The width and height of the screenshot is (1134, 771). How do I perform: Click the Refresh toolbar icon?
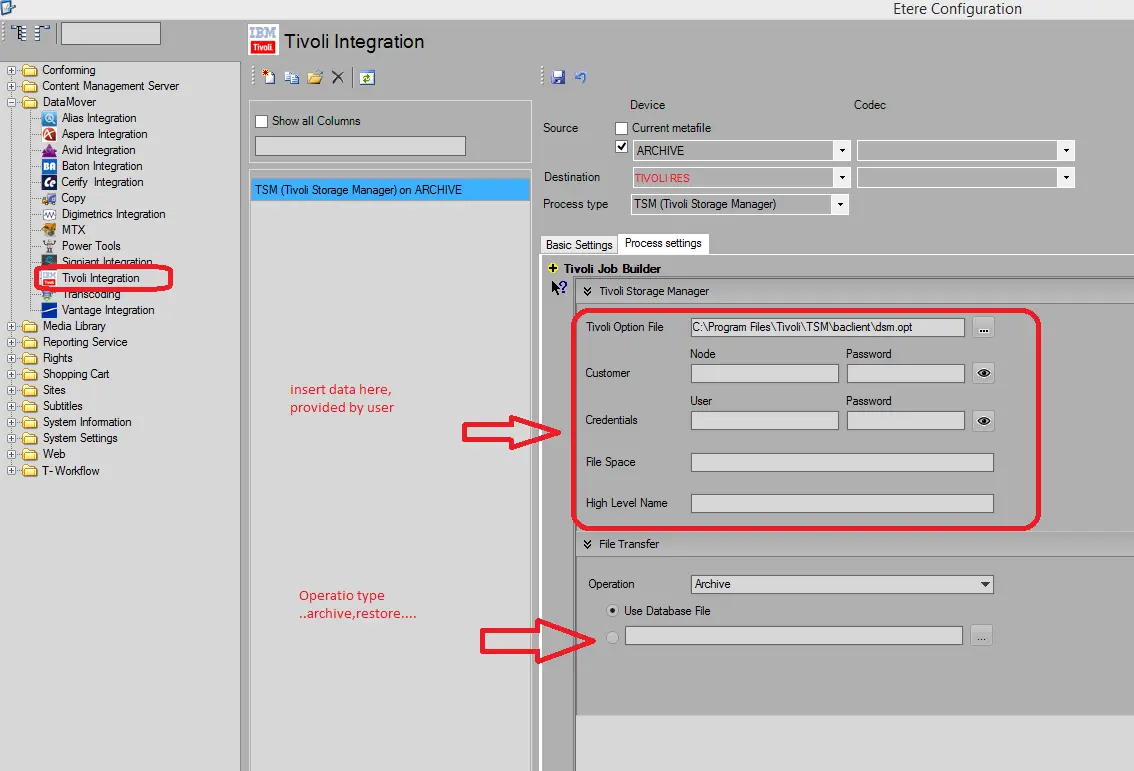click(x=367, y=77)
